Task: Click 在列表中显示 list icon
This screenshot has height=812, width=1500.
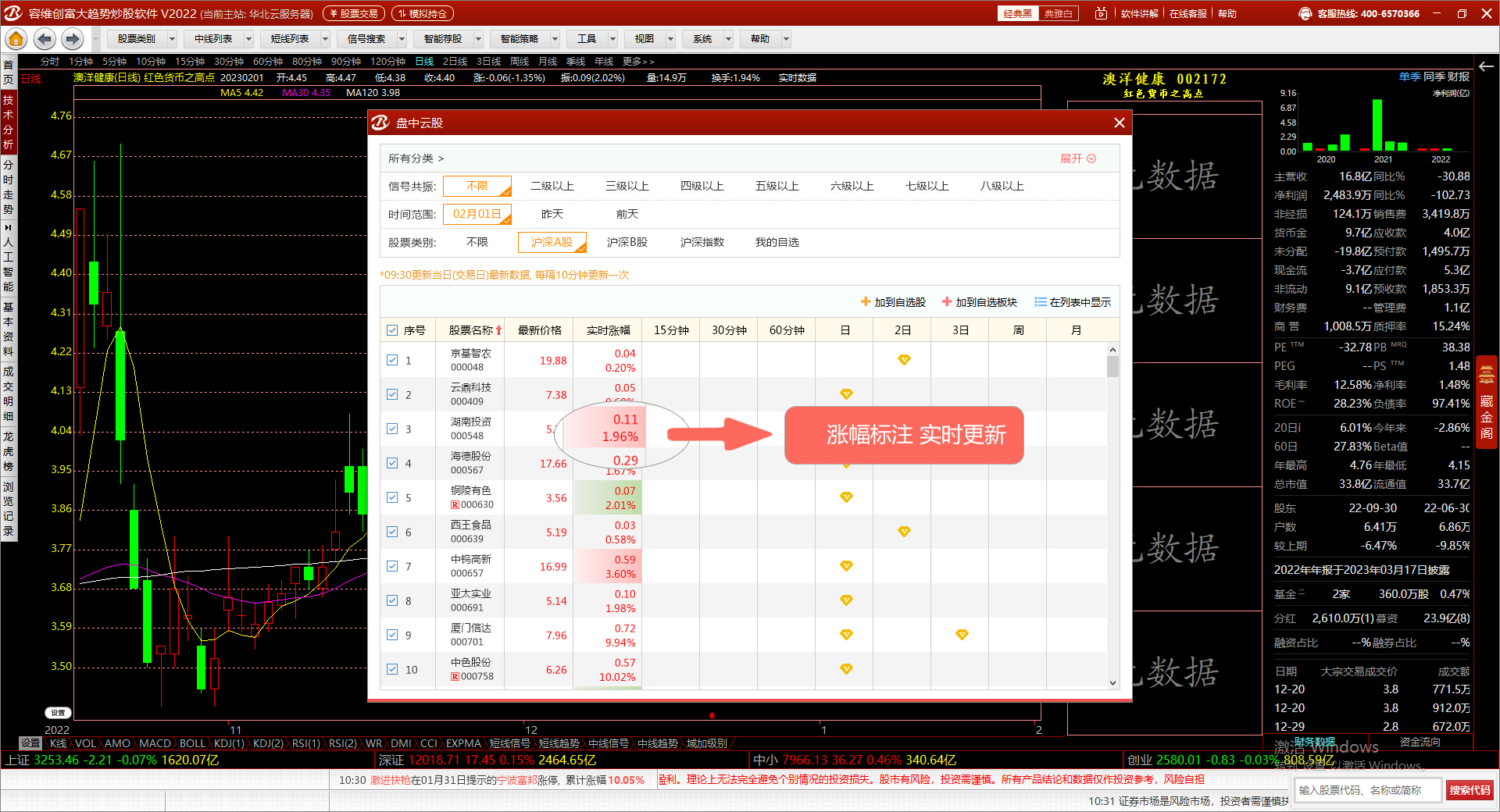Action: tap(1041, 301)
